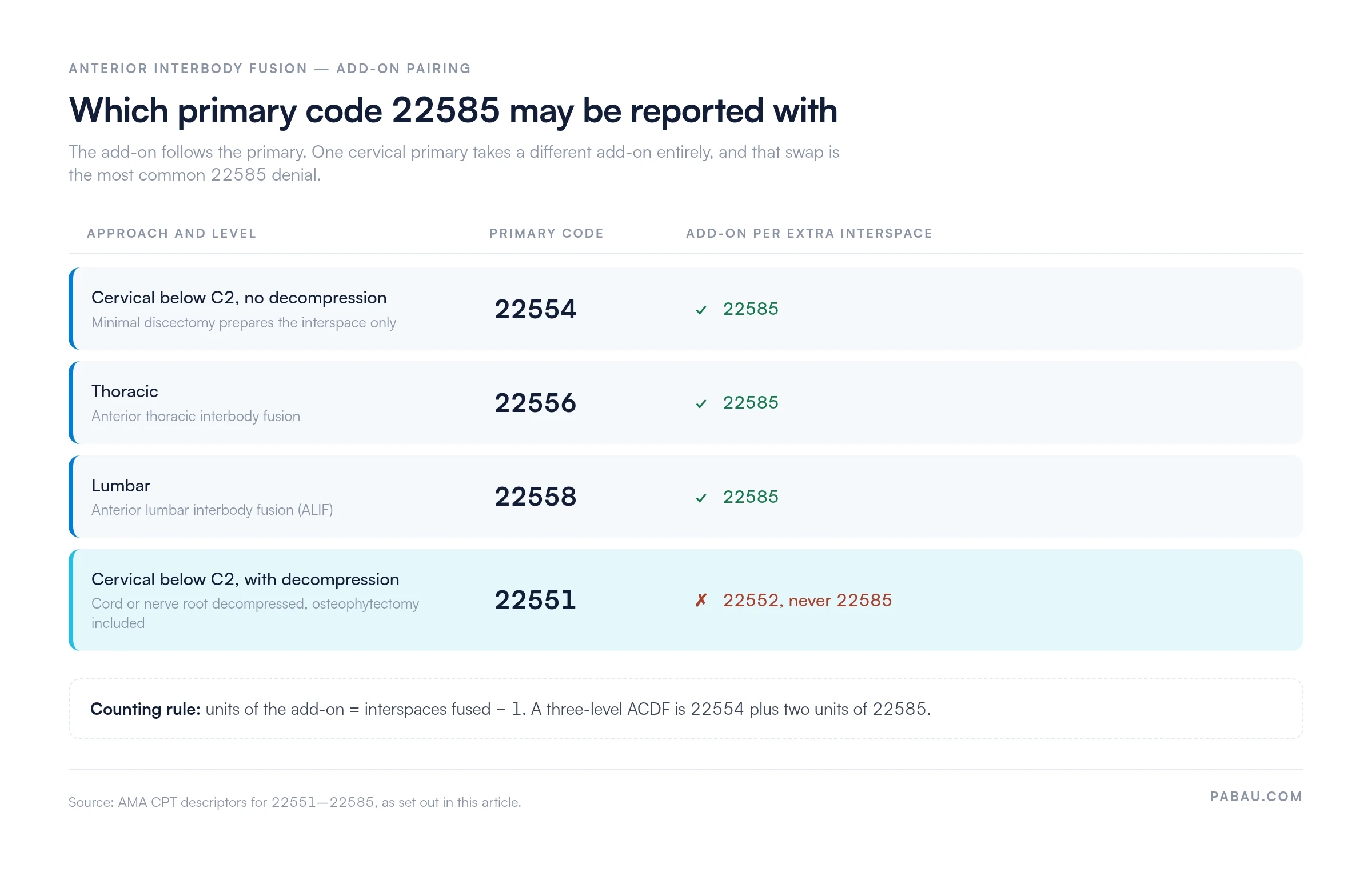The height and width of the screenshot is (880, 1372).
Task: Click the subtitle about the 22585 denial
Action: [454, 163]
